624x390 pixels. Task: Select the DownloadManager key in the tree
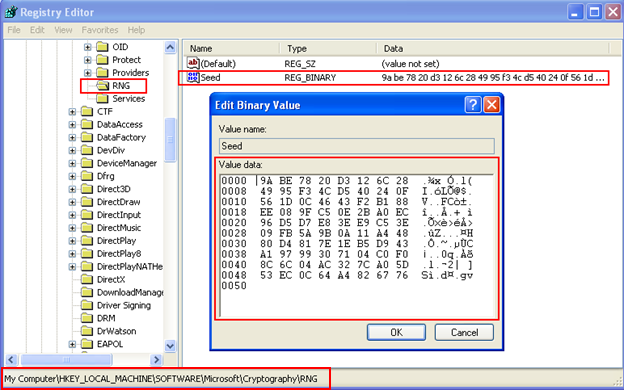click(130, 292)
